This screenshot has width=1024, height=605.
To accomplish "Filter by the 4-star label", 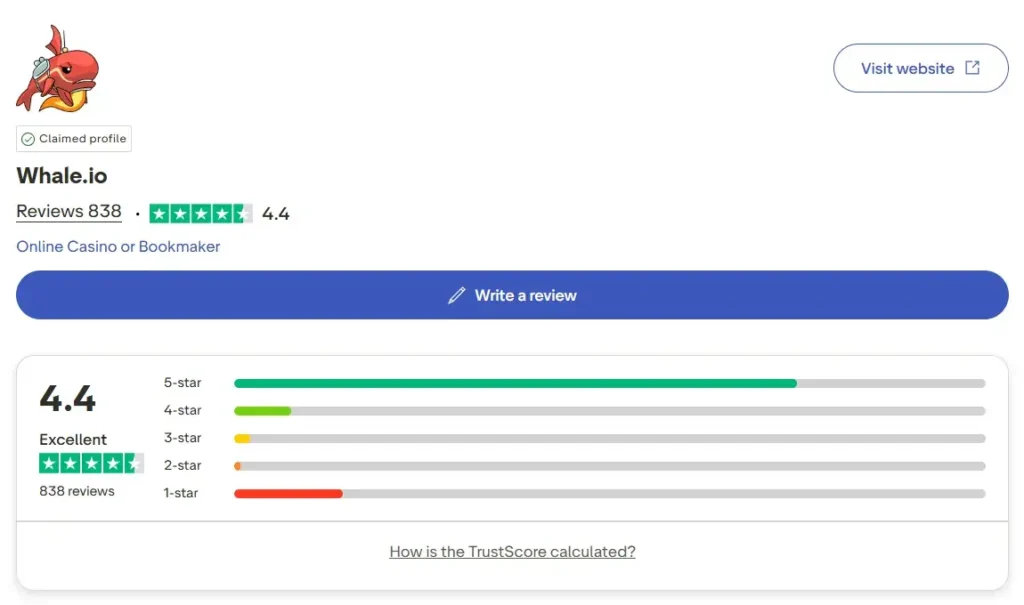I will coord(182,410).
